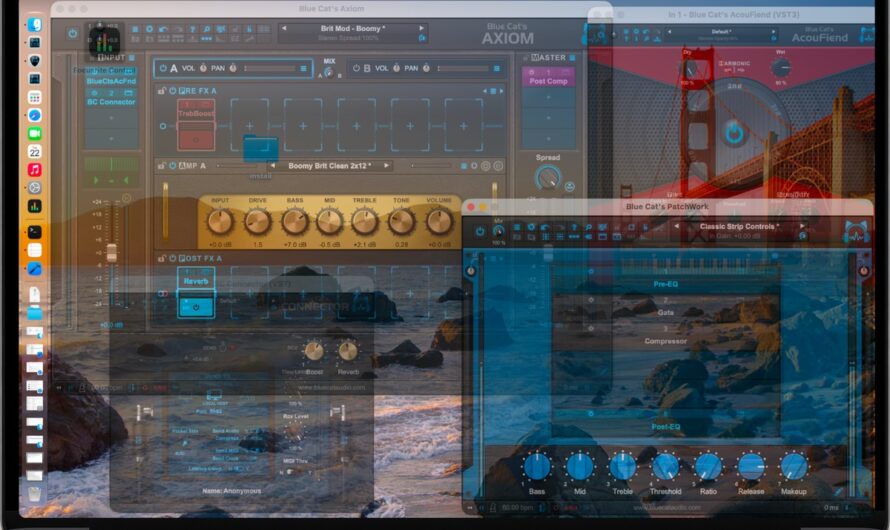Click the Axiom main menu toolbar icon
This screenshot has height=530, width=890.
pos(135,29)
